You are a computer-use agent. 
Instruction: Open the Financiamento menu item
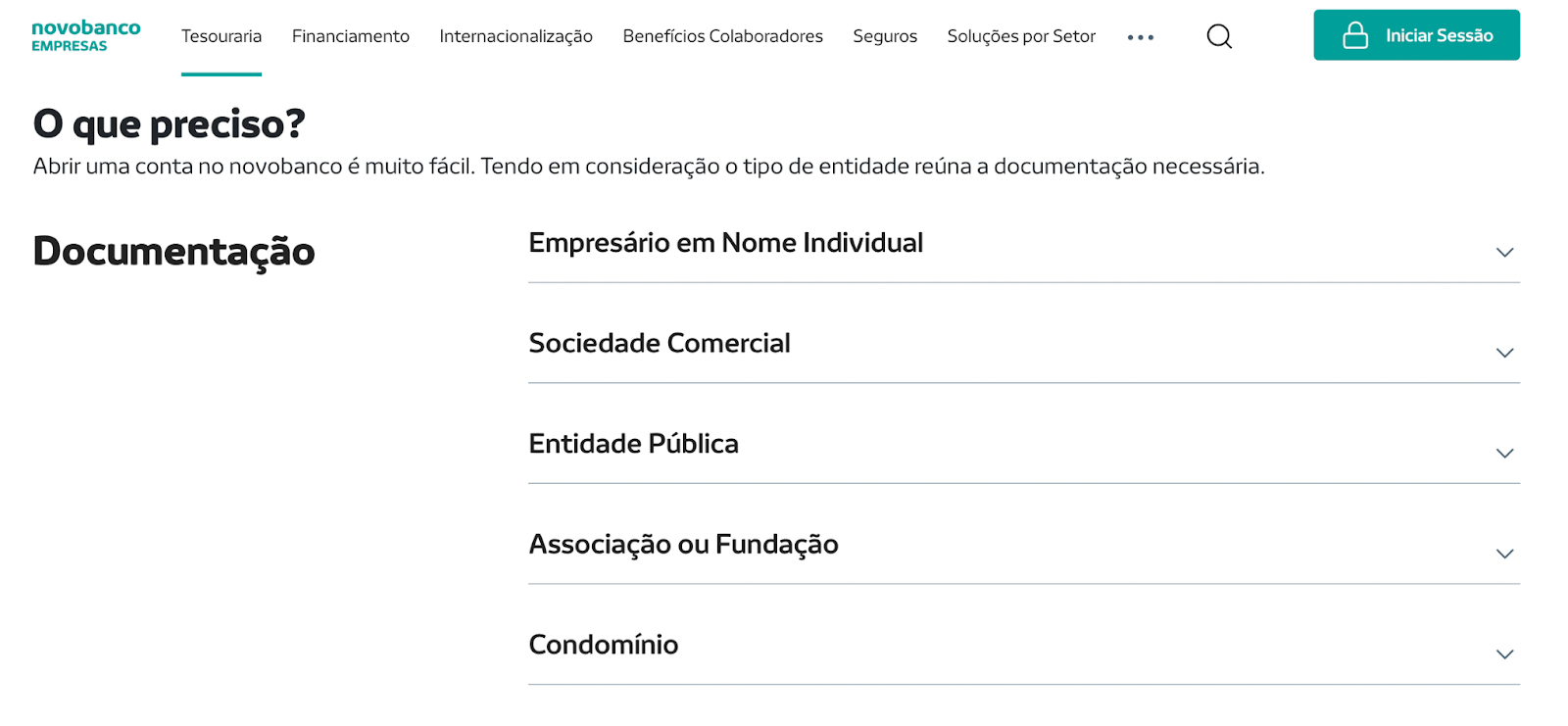point(350,36)
